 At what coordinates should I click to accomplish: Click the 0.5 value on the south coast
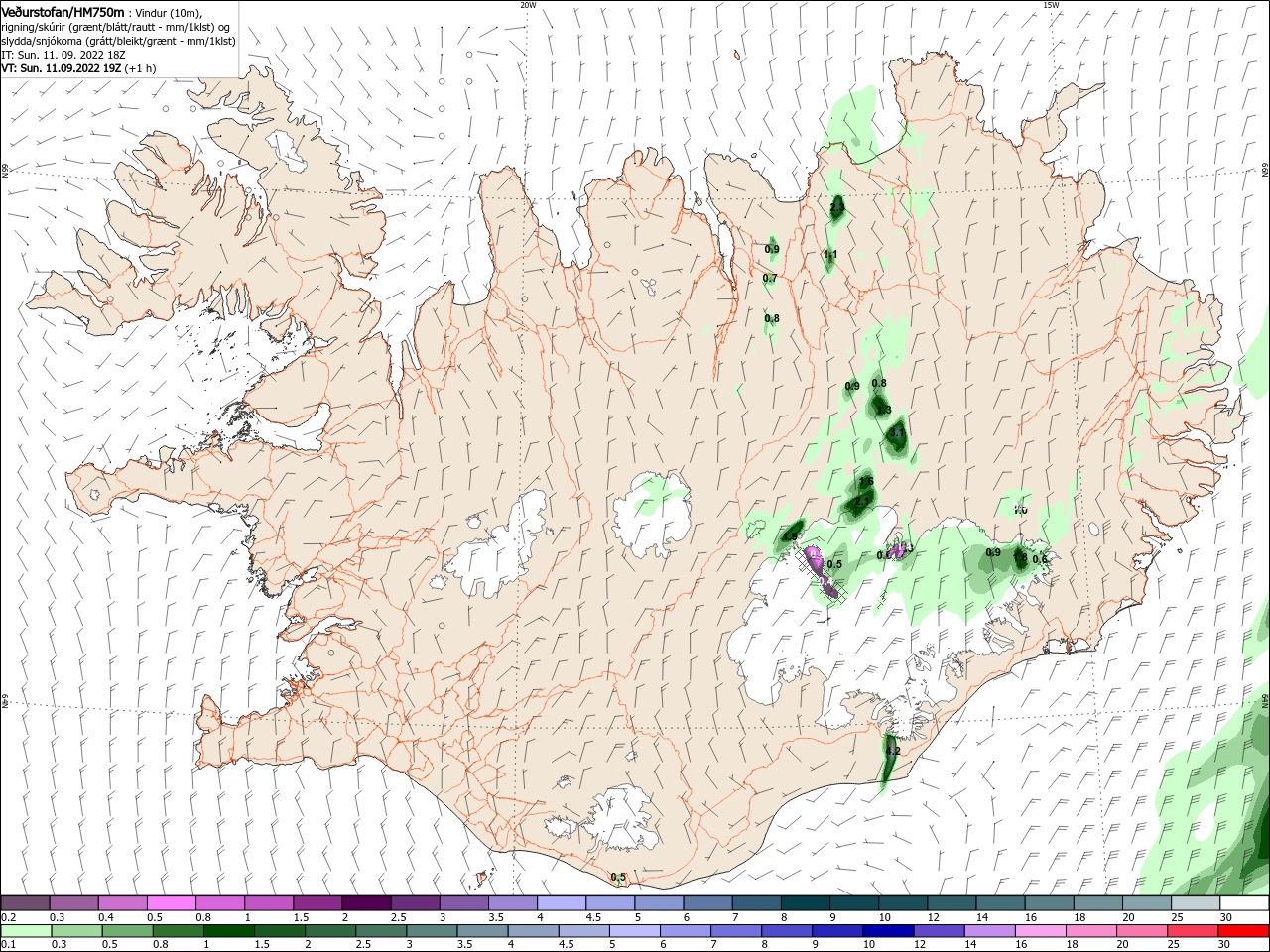tap(618, 877)
